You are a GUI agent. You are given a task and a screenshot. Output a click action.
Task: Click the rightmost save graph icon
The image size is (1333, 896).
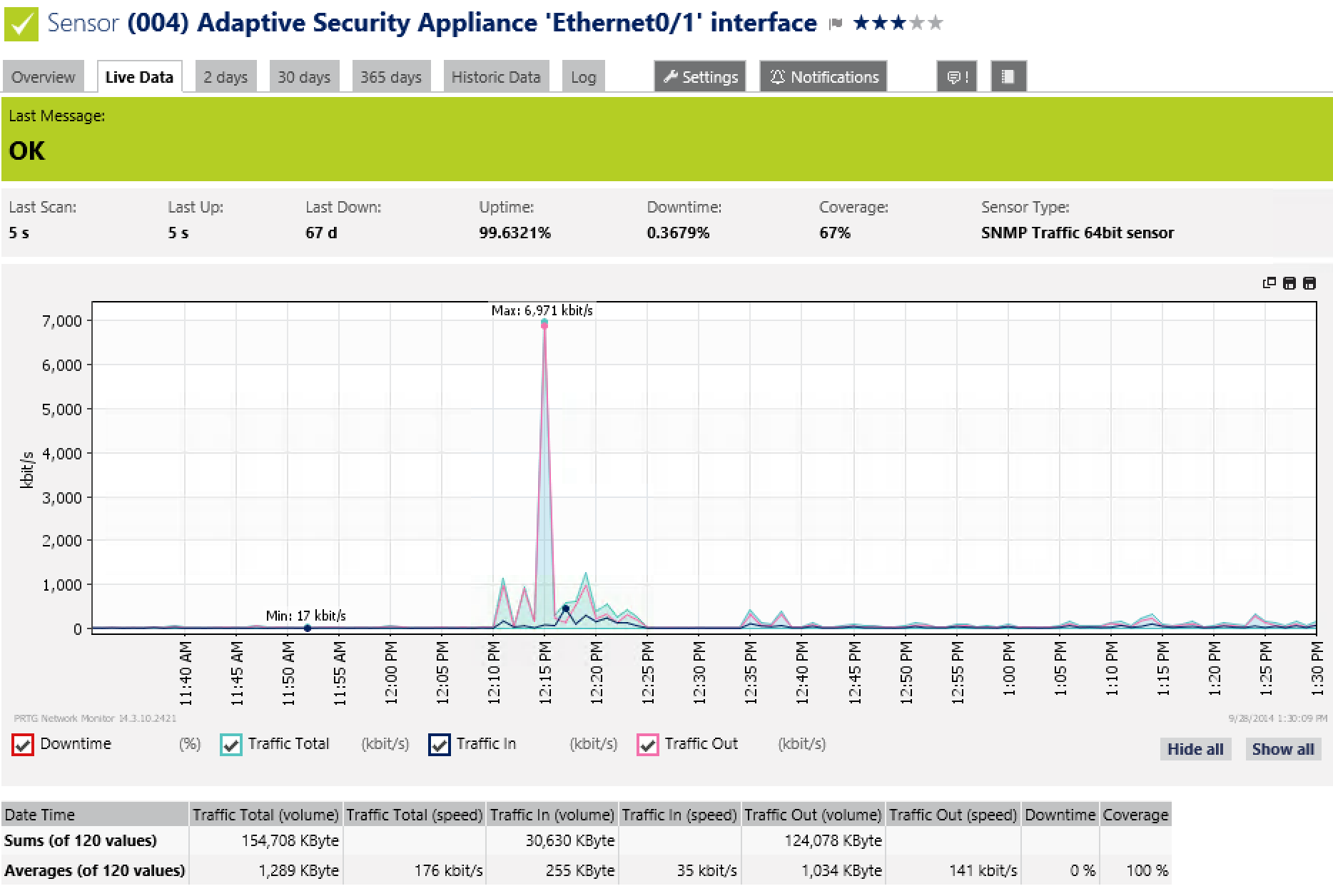coord(1309,283)
